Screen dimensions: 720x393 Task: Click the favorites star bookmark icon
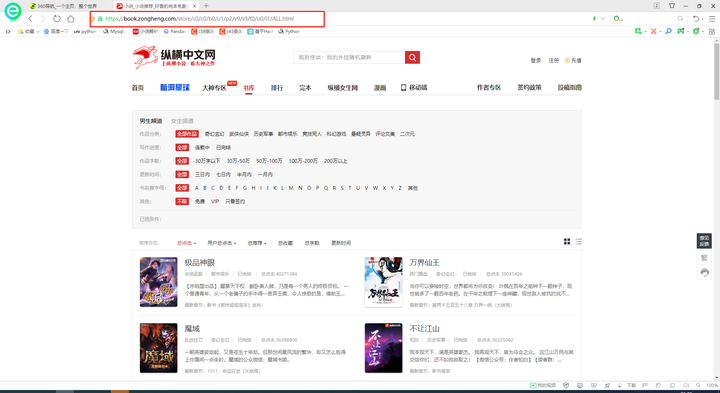tap(20, 31)
